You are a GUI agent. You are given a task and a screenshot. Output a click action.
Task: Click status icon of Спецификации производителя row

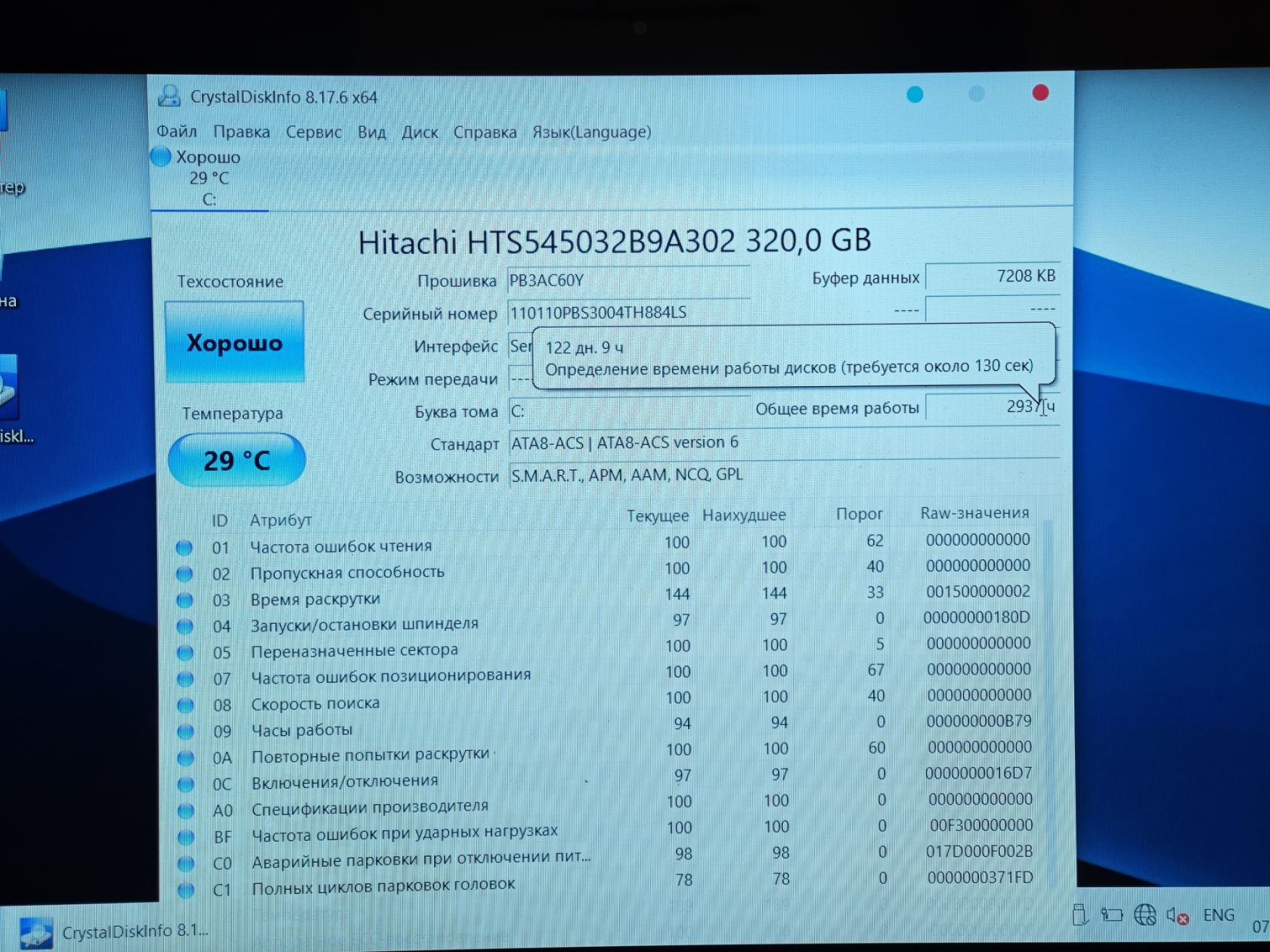(185, 811)
